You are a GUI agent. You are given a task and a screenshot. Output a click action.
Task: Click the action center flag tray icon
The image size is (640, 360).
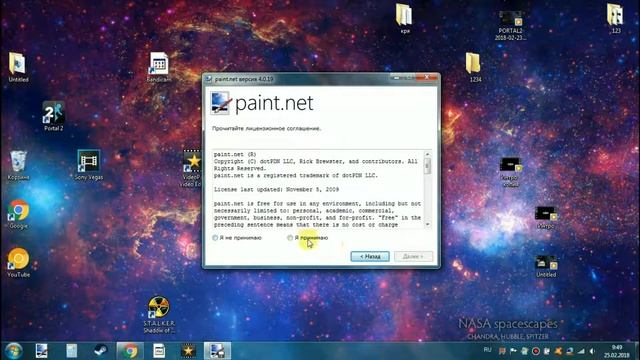(x=513, y=351)
